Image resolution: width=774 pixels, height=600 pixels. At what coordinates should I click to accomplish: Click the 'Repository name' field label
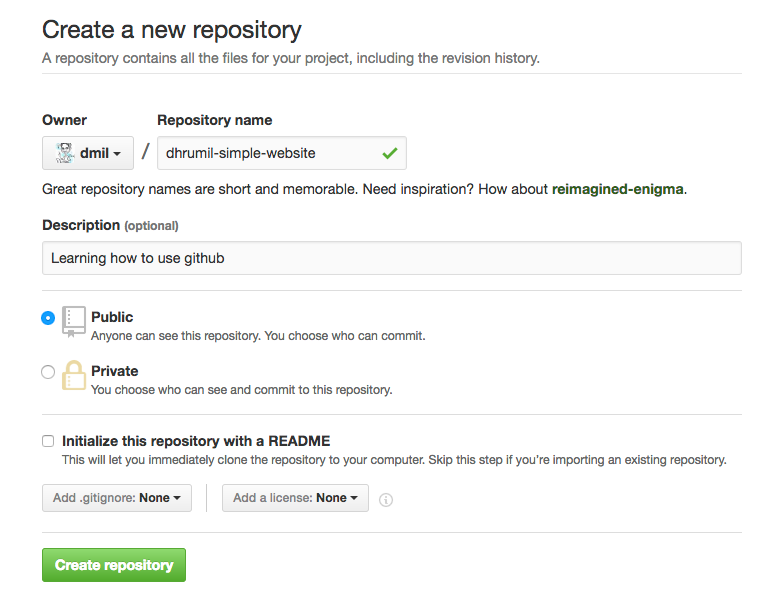[215, 120]
